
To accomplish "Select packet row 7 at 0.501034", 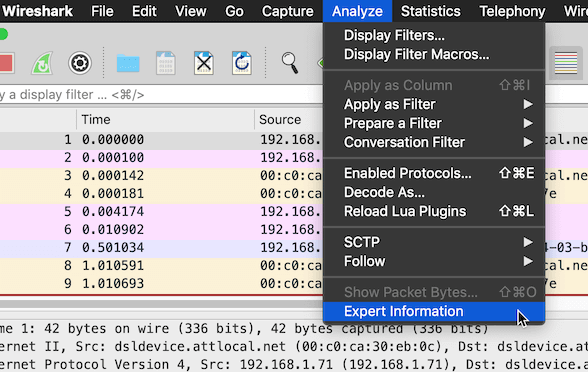I will tap(161, 248).
